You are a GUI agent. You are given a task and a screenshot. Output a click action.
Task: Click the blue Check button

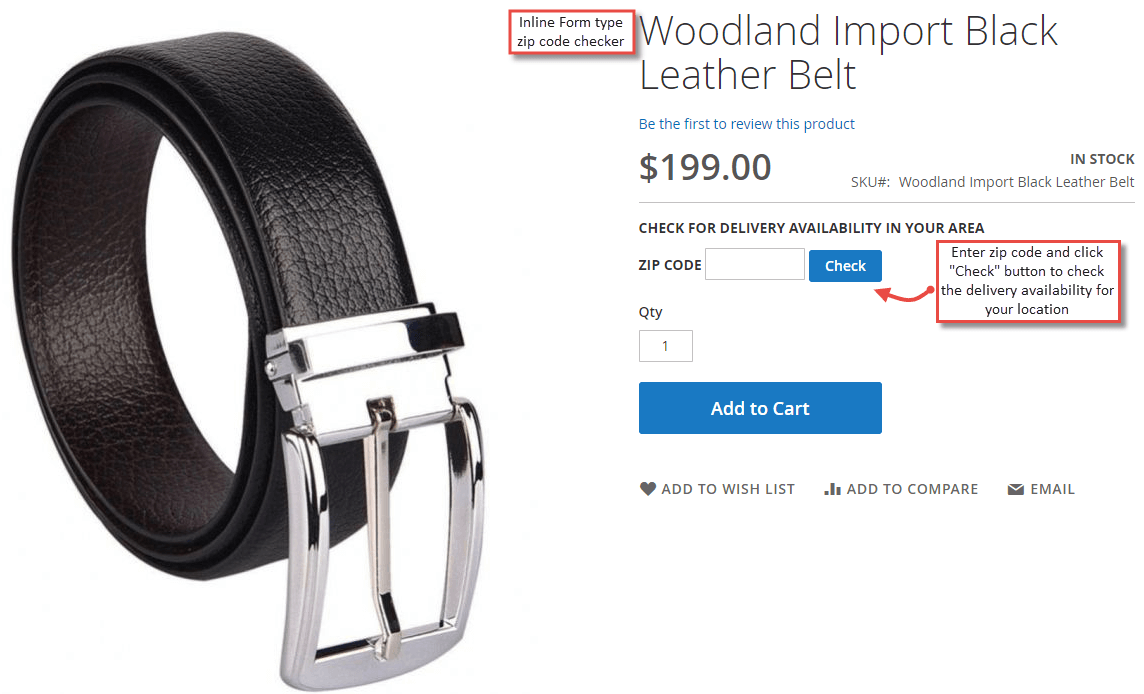[x=845, y=266]
